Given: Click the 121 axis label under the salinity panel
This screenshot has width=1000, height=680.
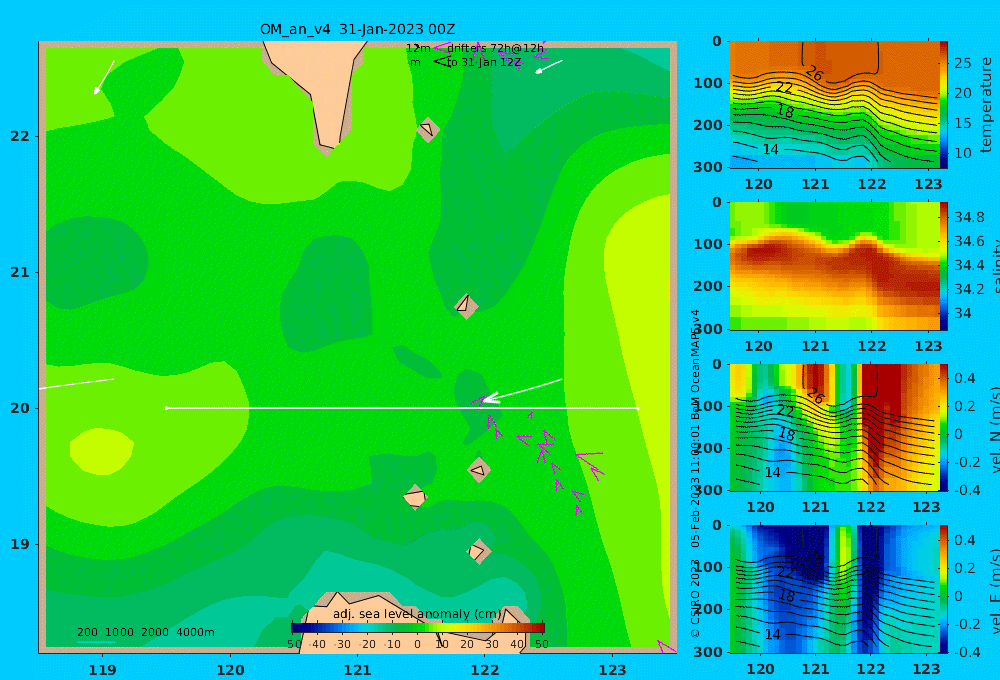Looking at the screenshot, I should 815,346.
